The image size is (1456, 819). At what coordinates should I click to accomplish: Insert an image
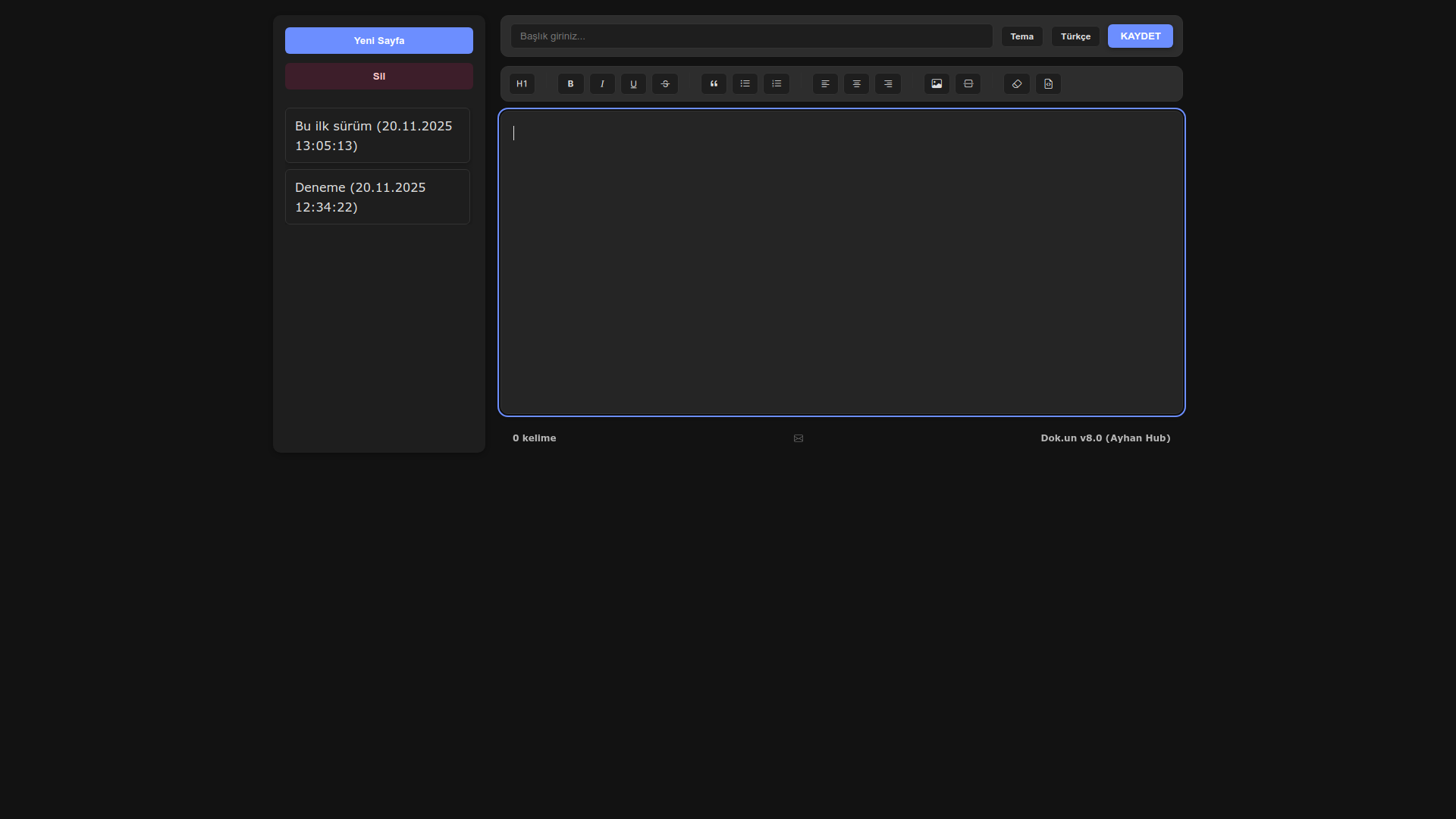[x=937, y=84]
